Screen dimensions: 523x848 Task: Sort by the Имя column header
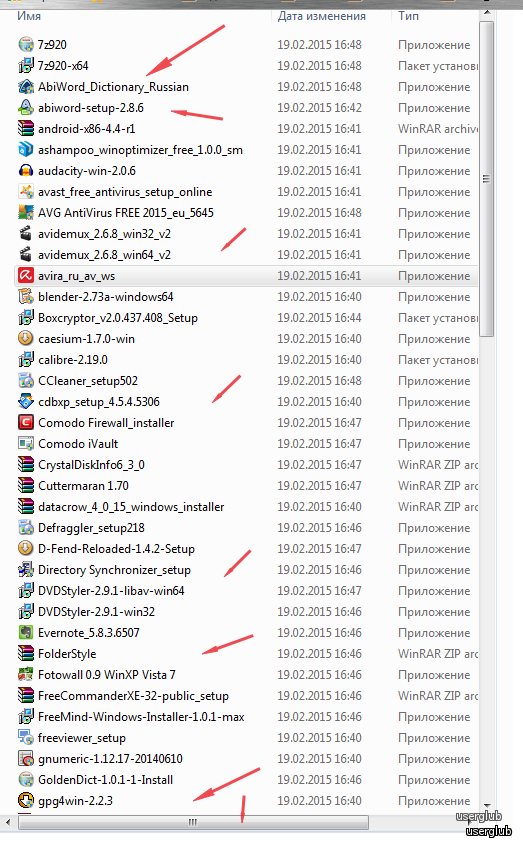(x=29, y=16)
